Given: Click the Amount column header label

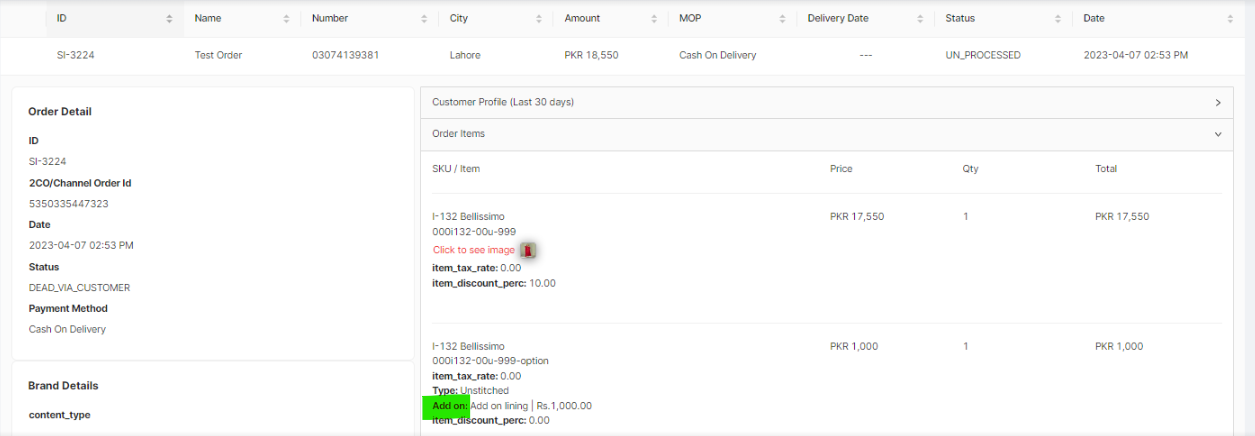Looking at the screenshot, I should 582,19.
